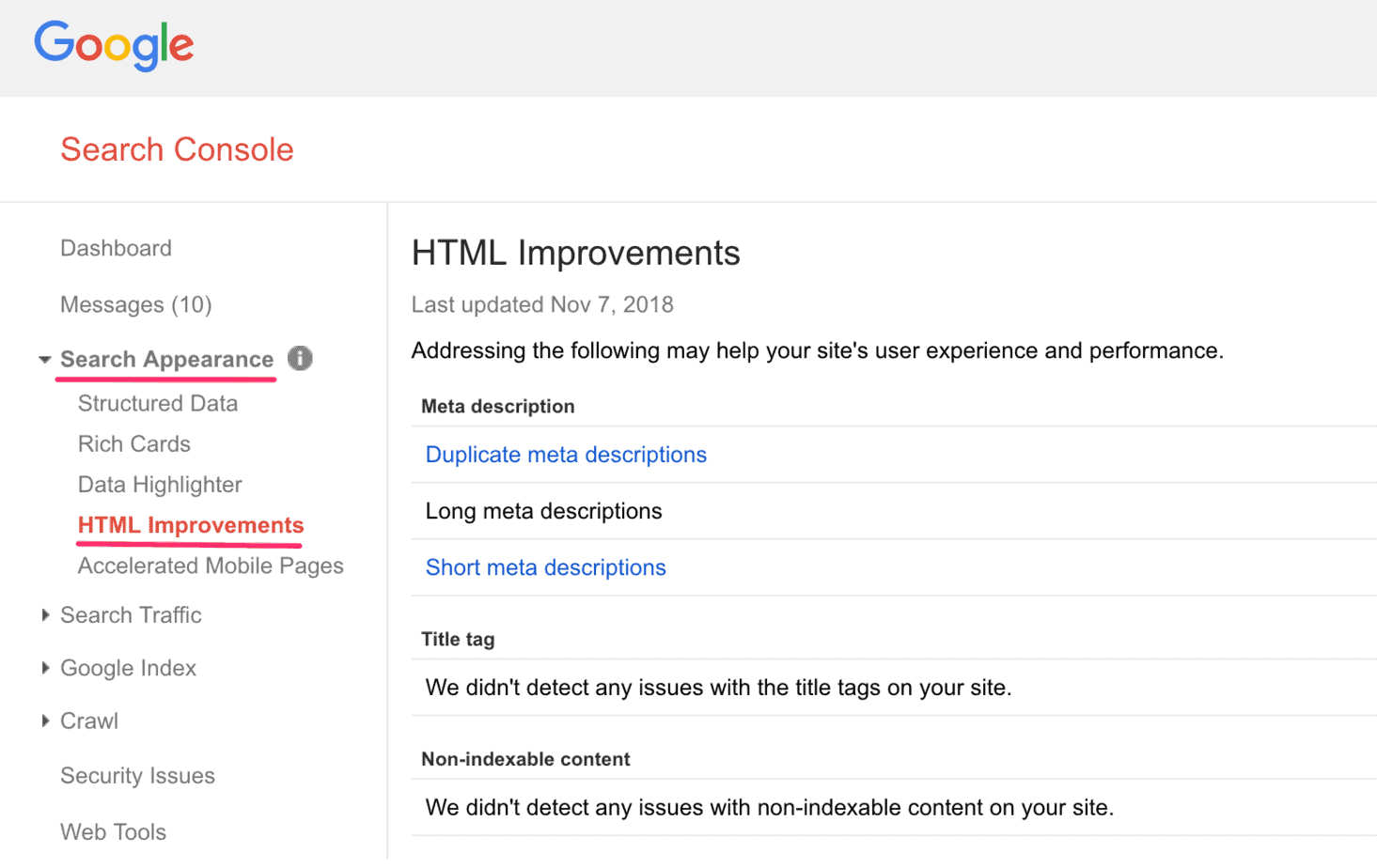Click the Search Appearance label

pyautogui.click(x=166, y=358)
